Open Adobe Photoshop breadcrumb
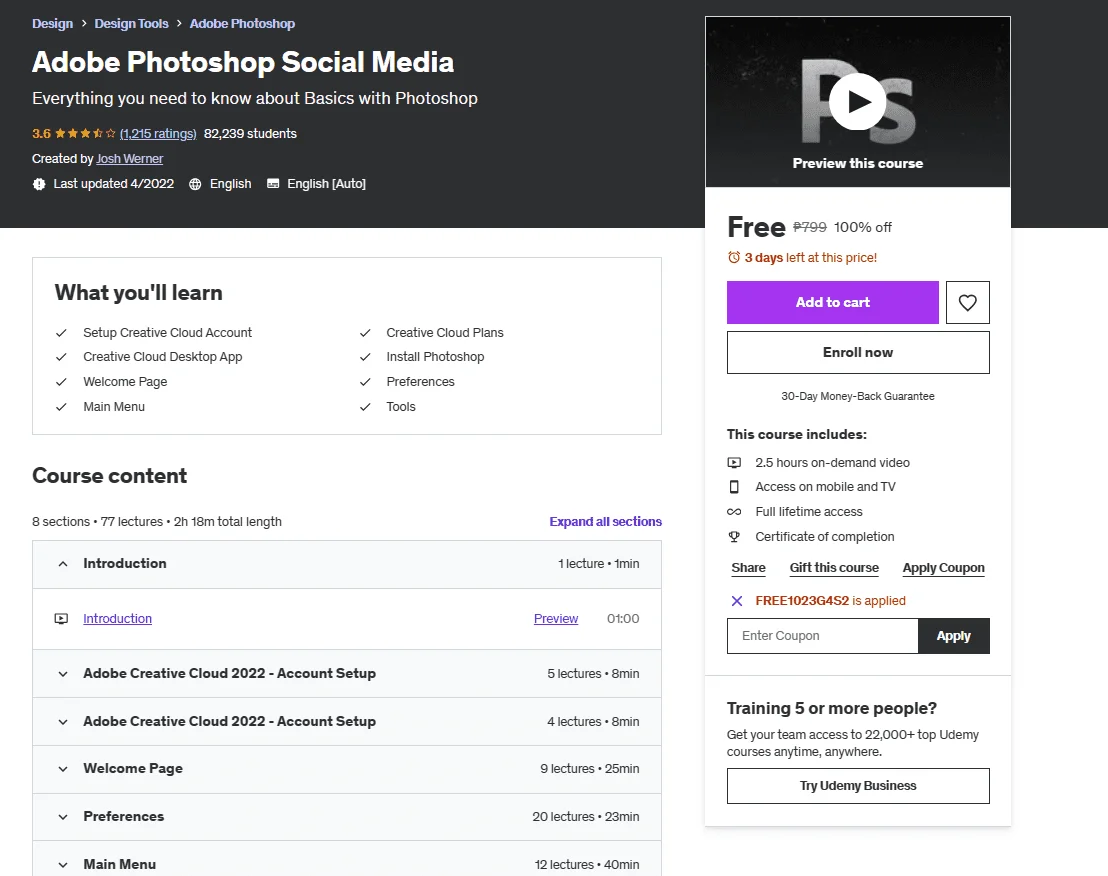The image size is (1108, 876). pyautogui.click(x=242, y=23)
